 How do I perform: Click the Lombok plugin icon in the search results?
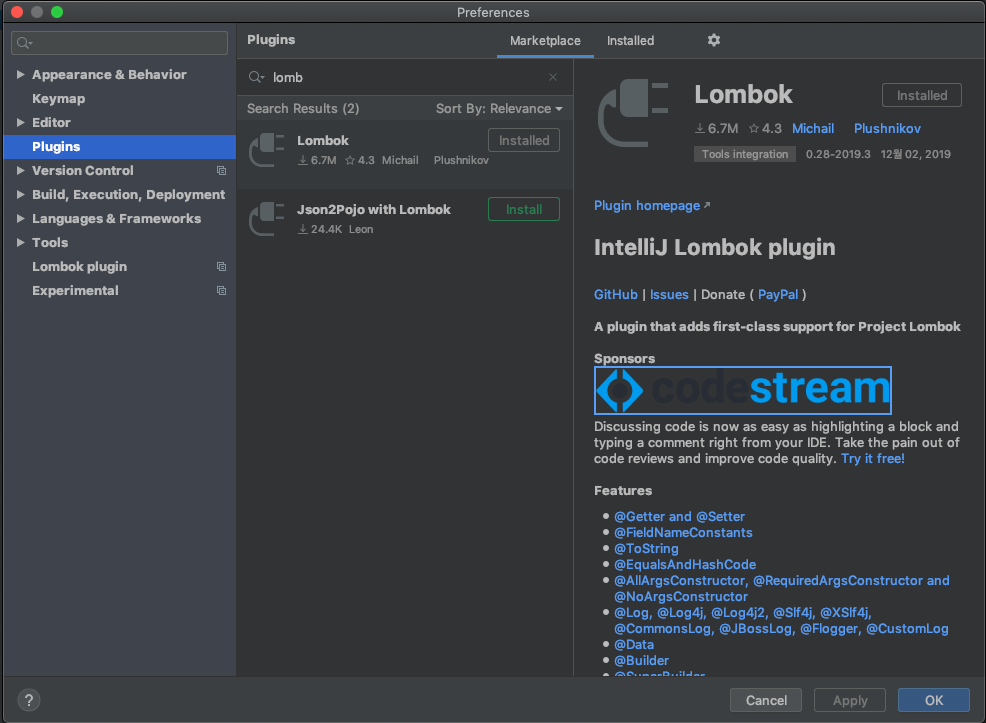click(x=267, y=151)
